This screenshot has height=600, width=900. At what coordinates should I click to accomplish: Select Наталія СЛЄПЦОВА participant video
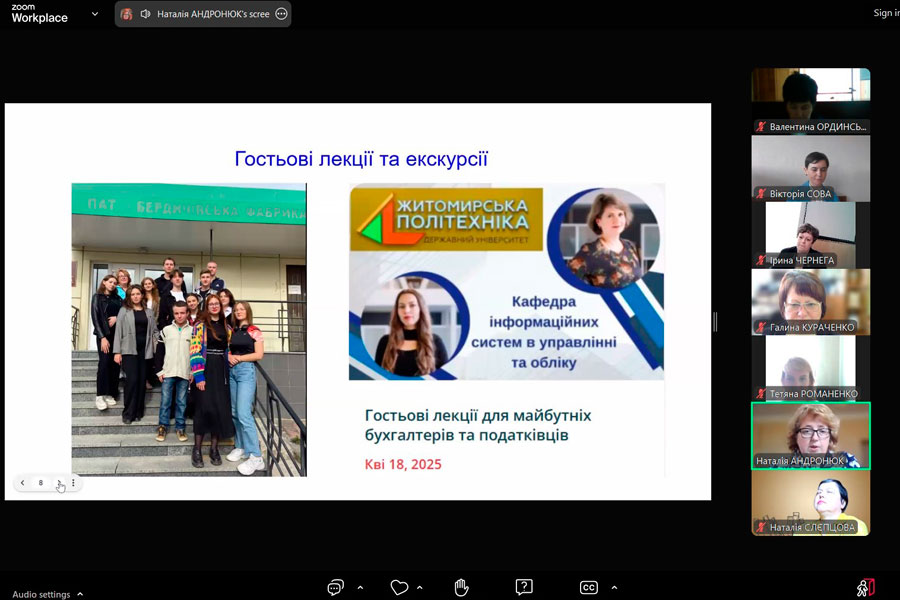[x=811, y=502]
